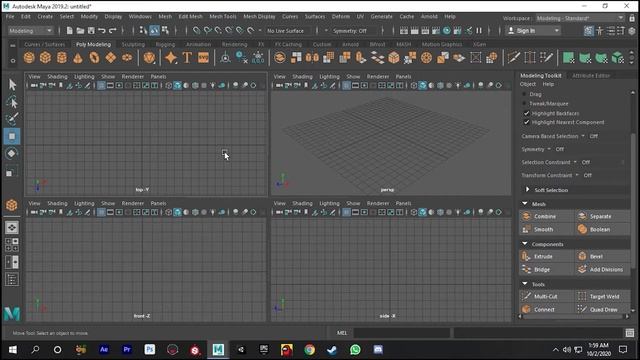The height and width of the screenshot is (360, 640).
Task: Choose the Paint Selection tool
Action: click(x=12, y=119)
